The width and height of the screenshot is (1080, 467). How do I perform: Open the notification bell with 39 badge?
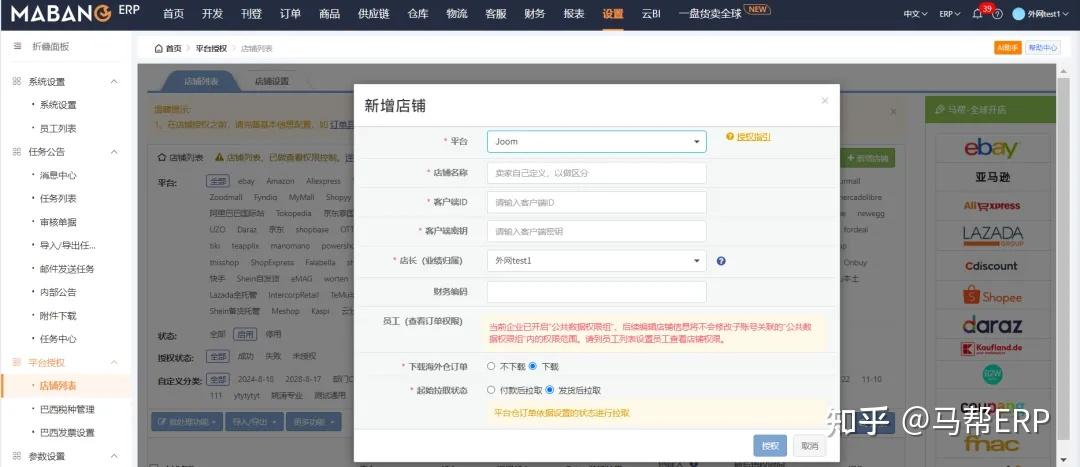point(977,14)
